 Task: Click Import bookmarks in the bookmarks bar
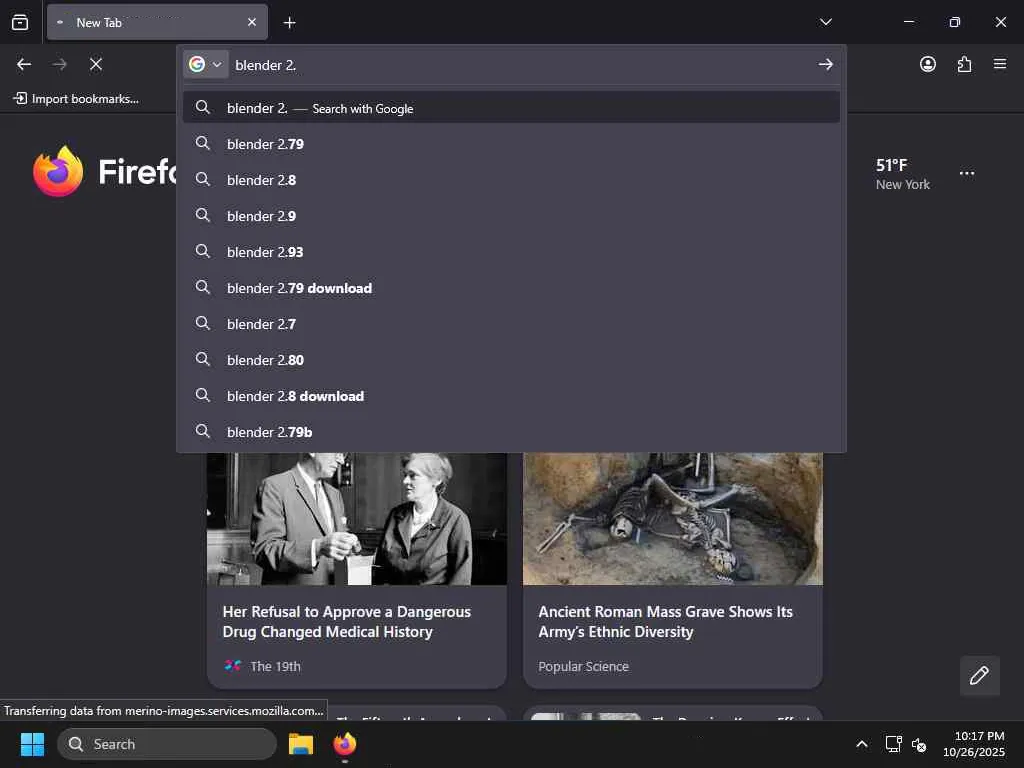pos(76,99)
